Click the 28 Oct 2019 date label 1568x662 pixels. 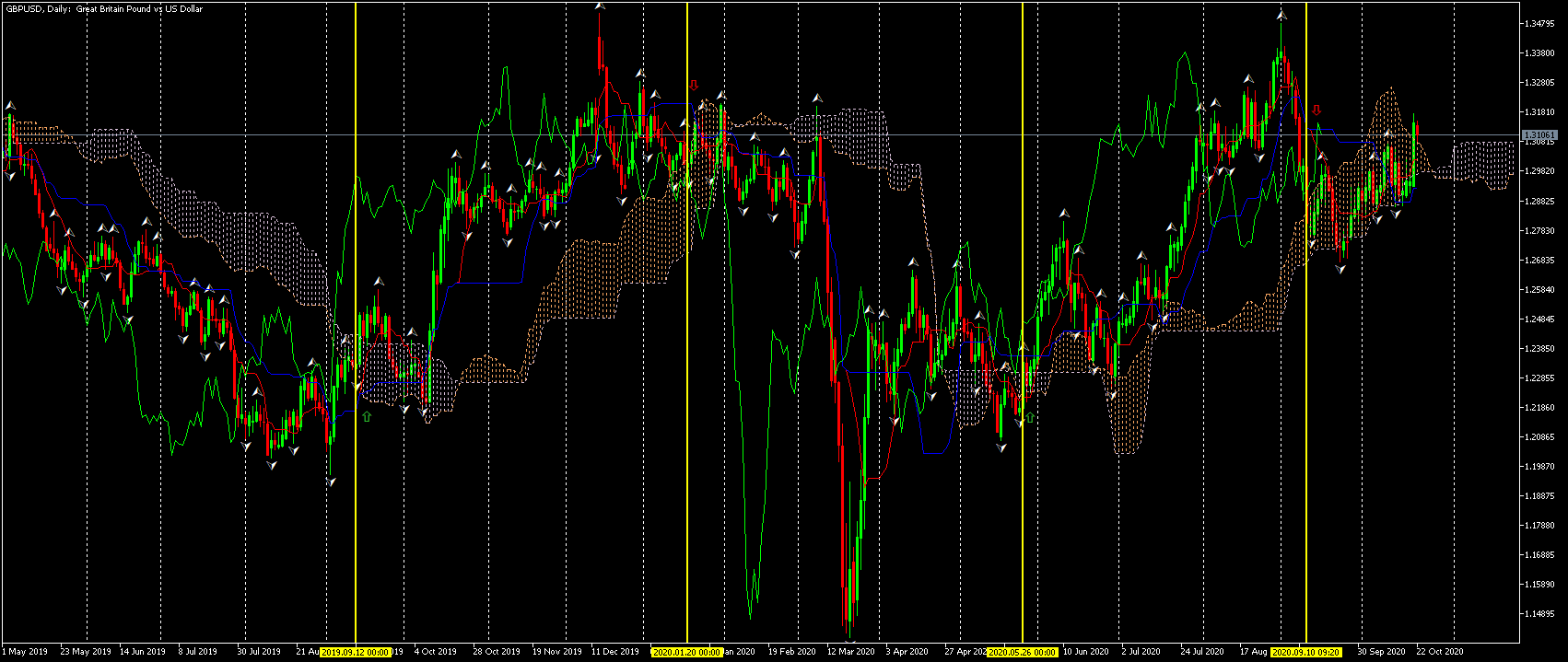497,652
